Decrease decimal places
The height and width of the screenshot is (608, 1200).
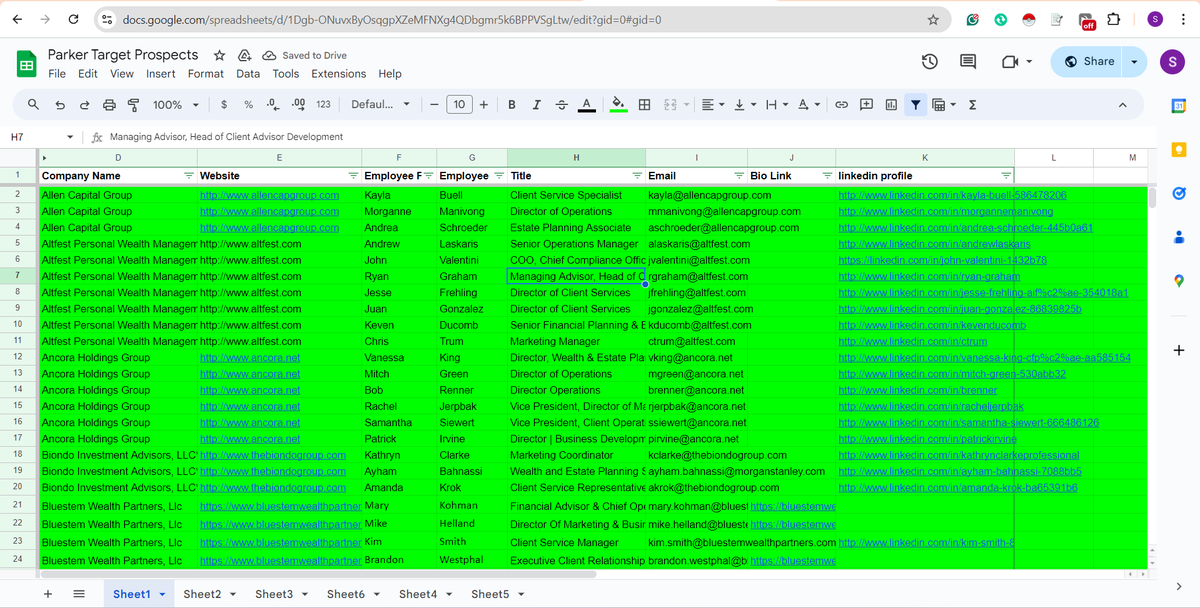click(x=272, y=104)
